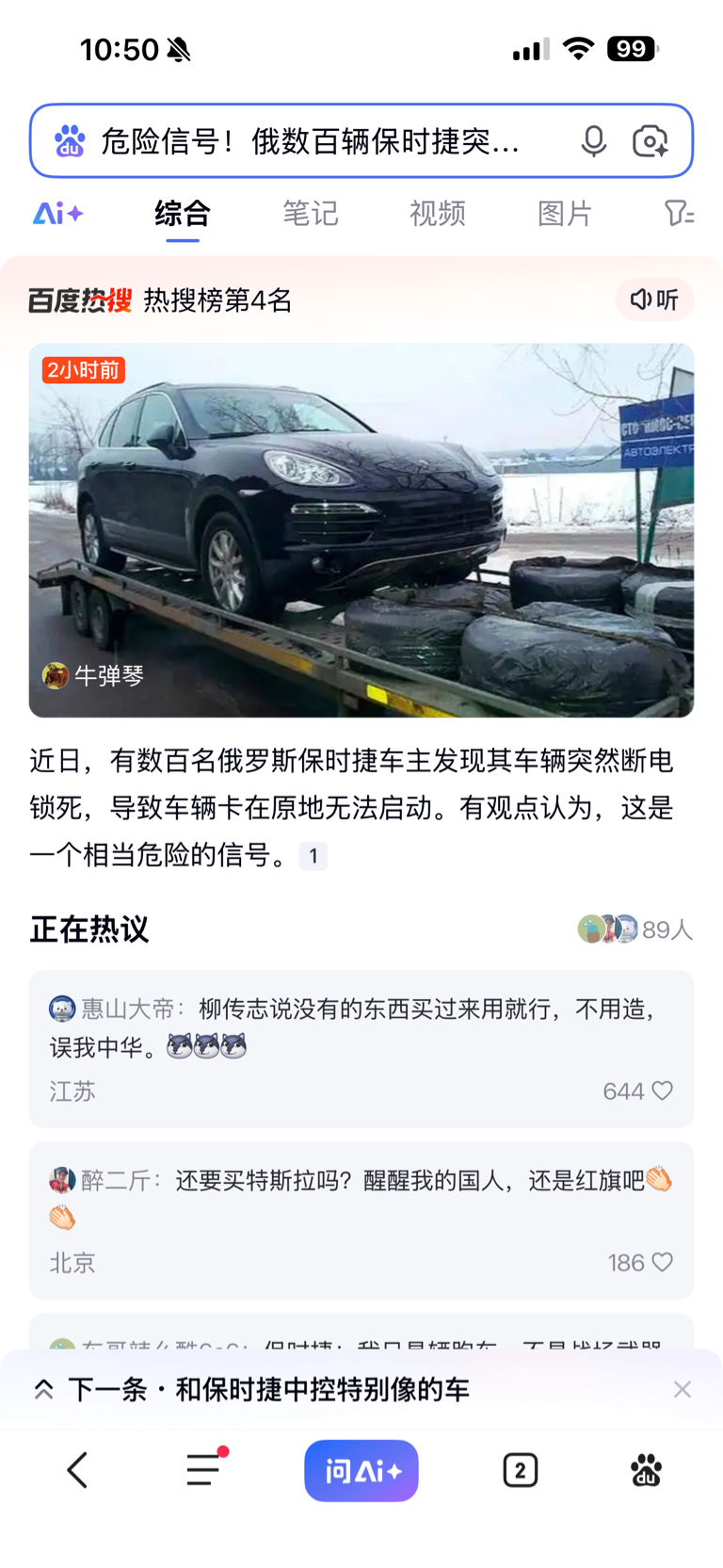Dismiss the 下一条 banner with X
Viewport: 723px width, 1568px height.
(x=683, y=1389)
